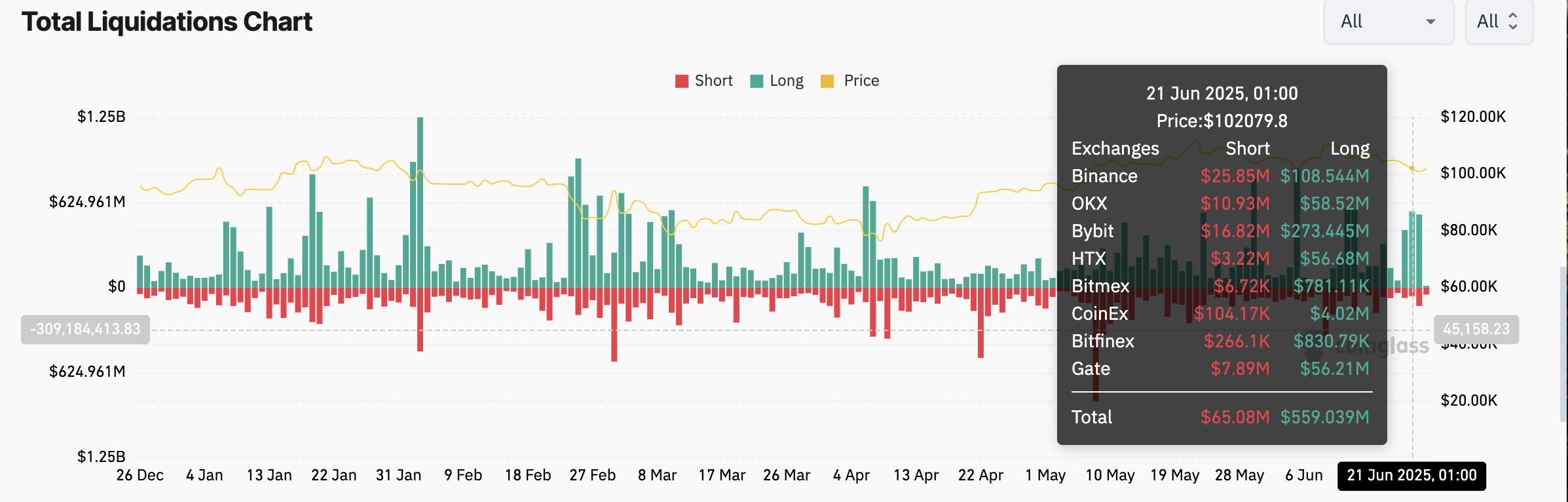Image resolution: width=1568 pixels, height=502 pixels.
Task: Click the up-down chevron arrows icon
Action: (x=1513, y=22)
